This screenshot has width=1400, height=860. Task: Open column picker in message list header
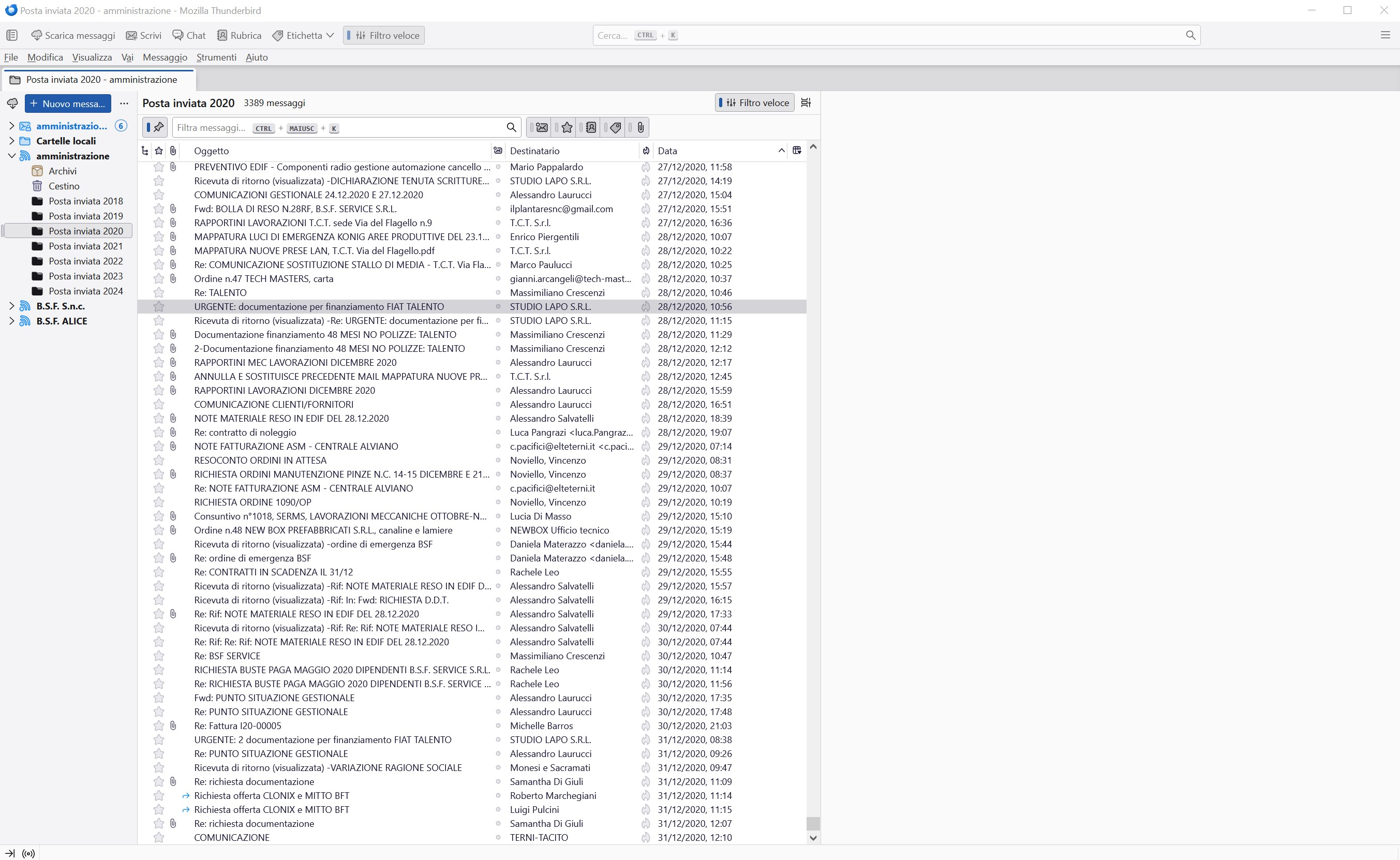click(x=797, y=151)
